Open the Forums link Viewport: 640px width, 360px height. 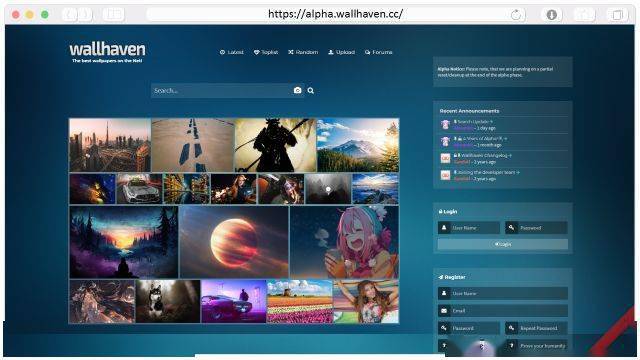click(x=379, y=52)
